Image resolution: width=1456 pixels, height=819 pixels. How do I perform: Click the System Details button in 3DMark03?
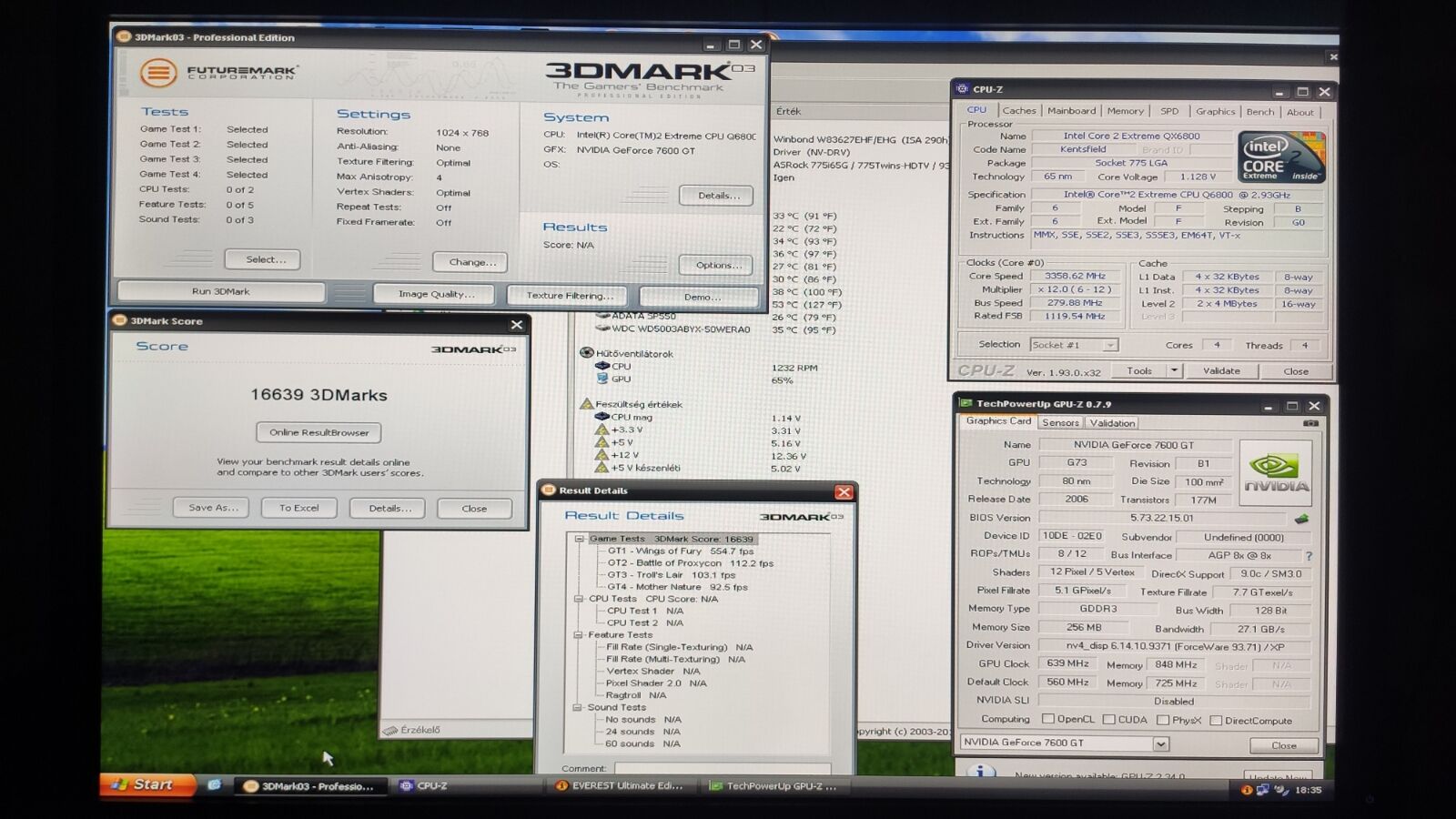click(x=717, y=196)
